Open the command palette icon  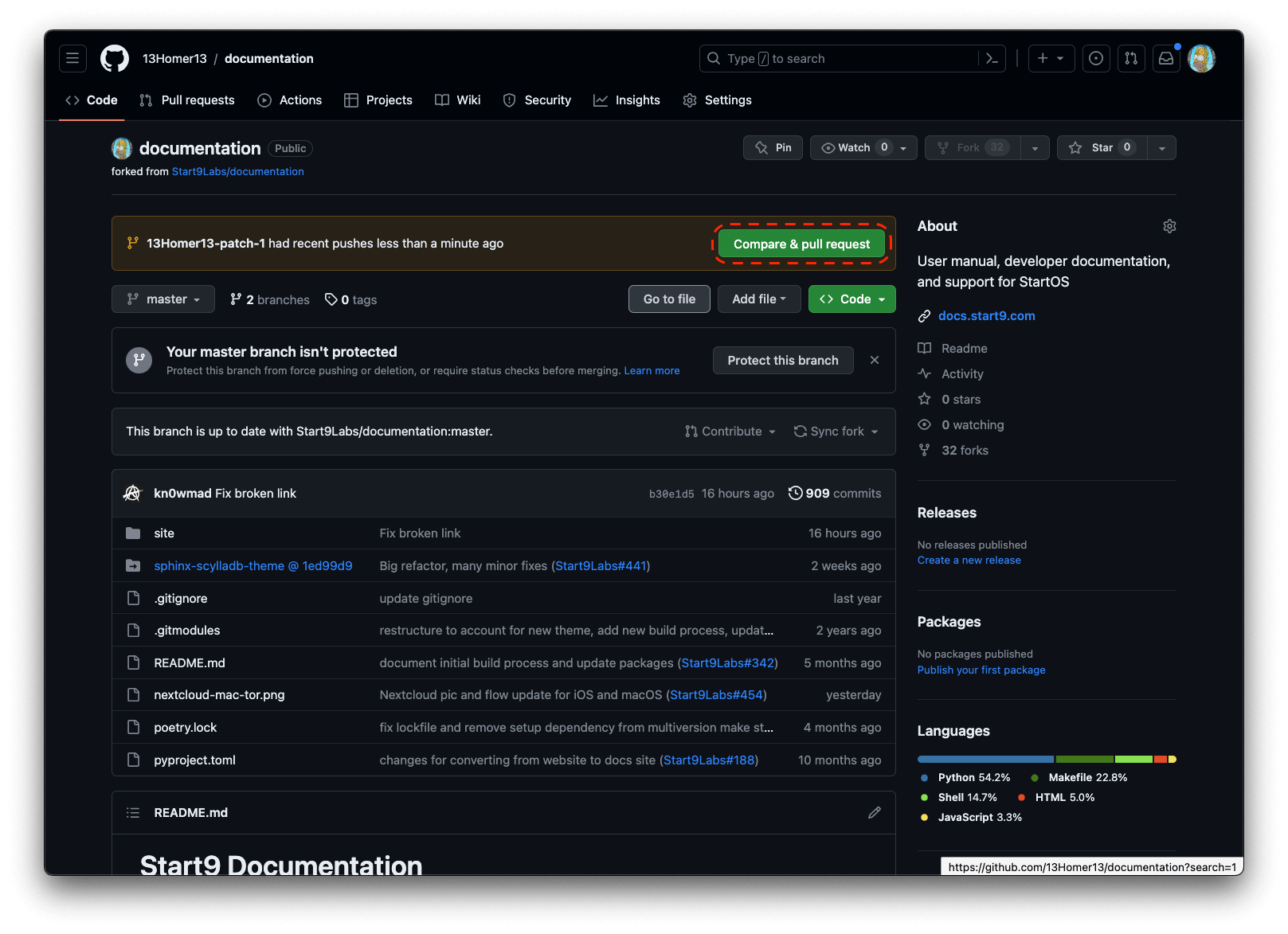point(992,58)
